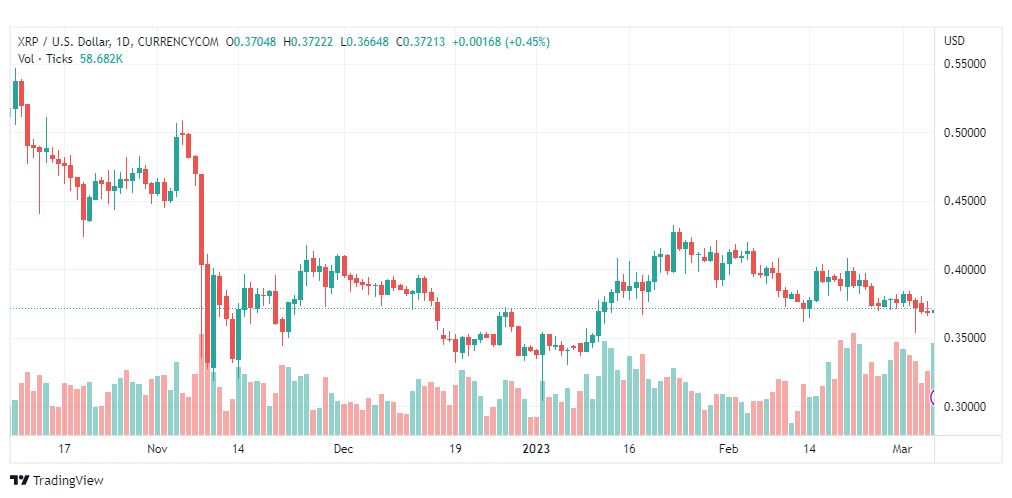1012x498 pixels.
Task: Open the USD currency selector
Action: (x=955, y=41)
